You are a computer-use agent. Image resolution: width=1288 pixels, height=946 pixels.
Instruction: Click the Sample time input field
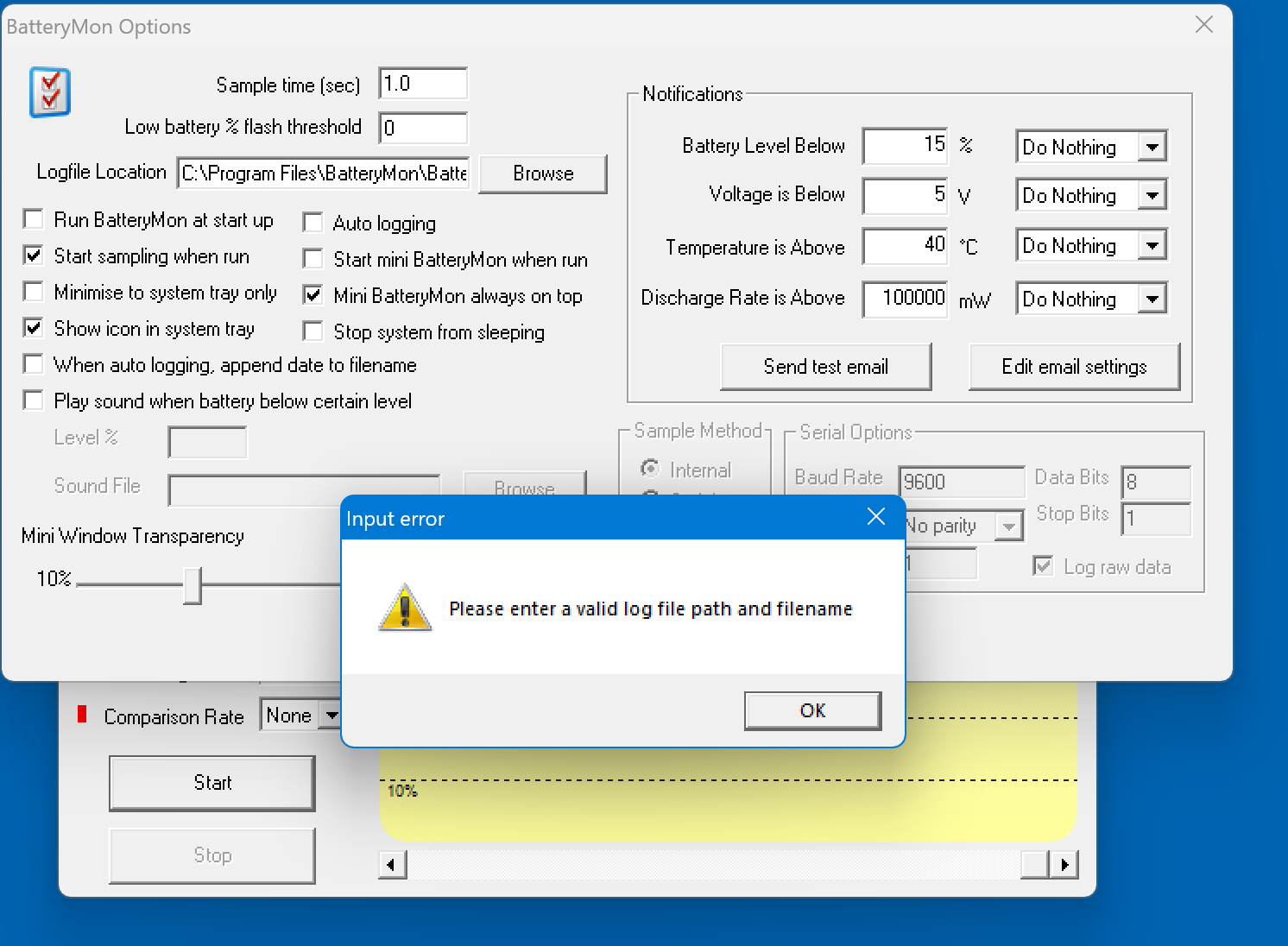click(x=423, y=84)
